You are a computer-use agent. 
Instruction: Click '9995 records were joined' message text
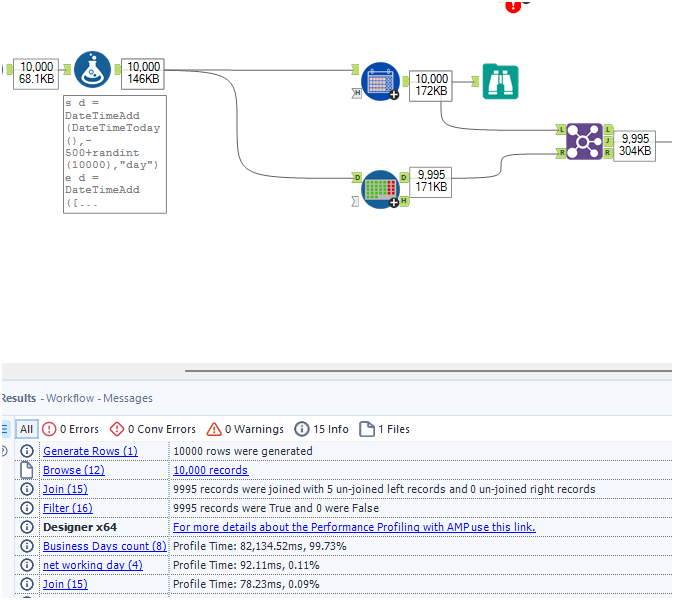coord(384,489)
